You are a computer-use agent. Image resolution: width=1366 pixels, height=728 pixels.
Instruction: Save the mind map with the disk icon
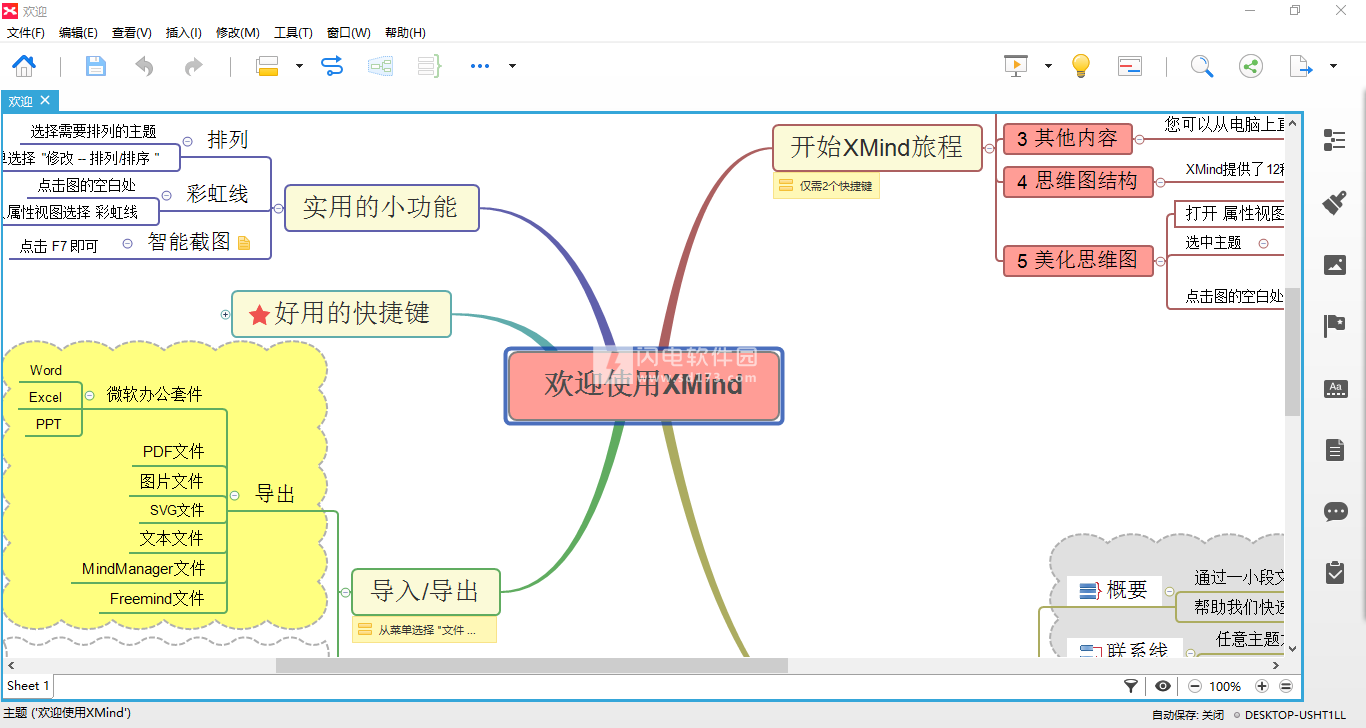tap(95, 66)
